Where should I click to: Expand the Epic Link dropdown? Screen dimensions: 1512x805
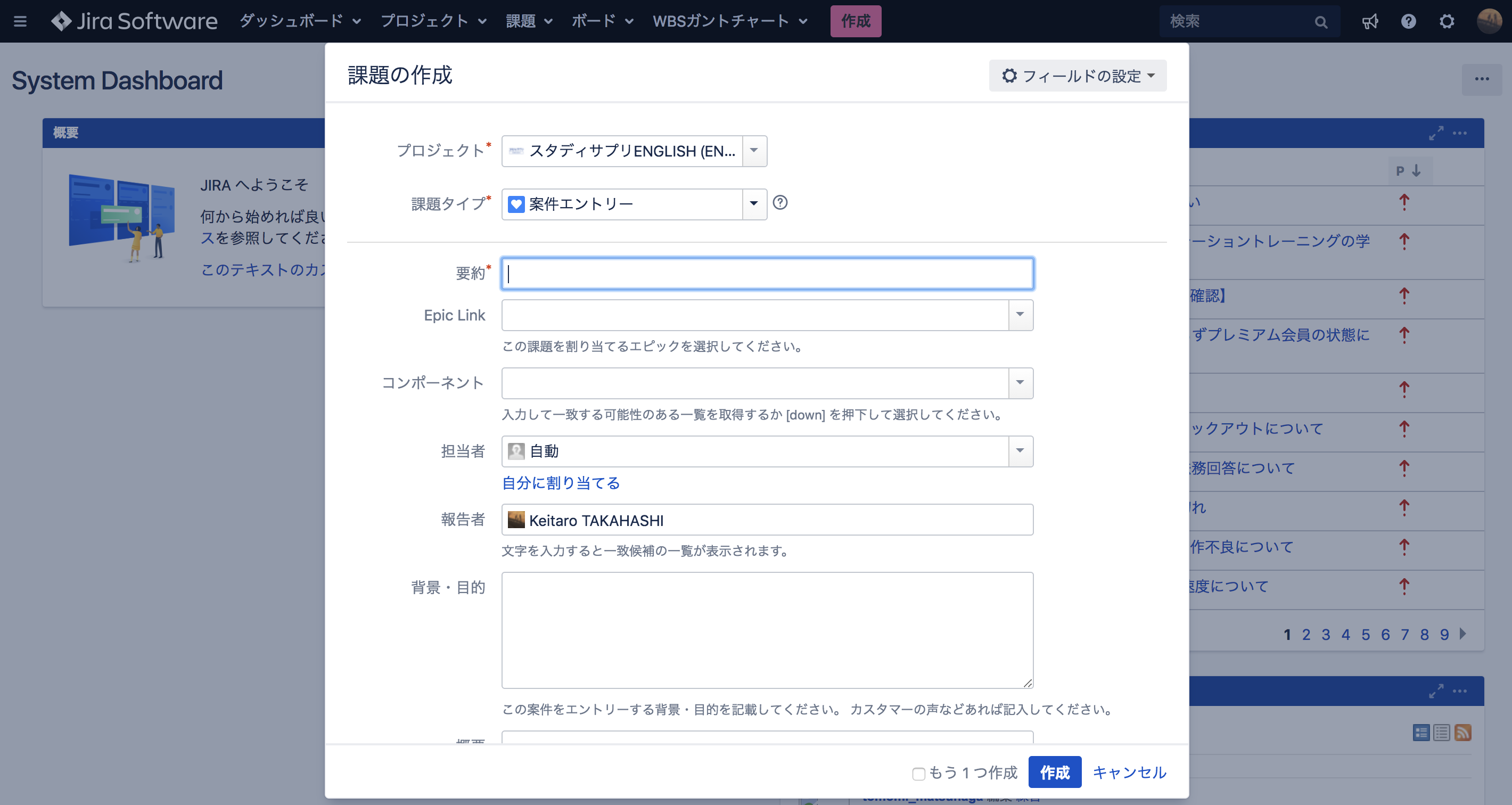1020,315
